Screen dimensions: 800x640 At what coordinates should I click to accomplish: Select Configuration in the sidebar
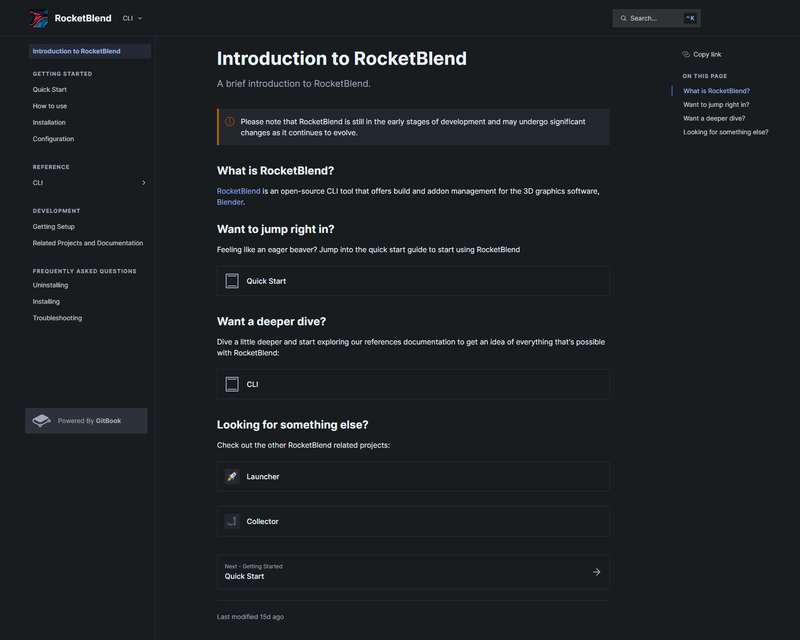coord(53,139)
